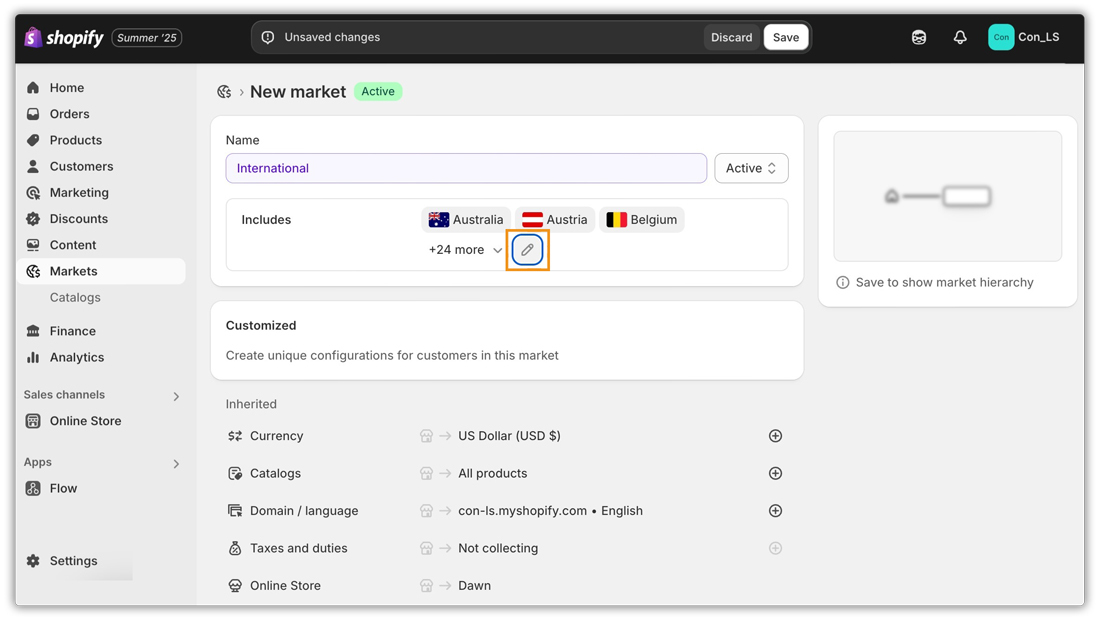Expand Apps section chevron

coord(176,464)
